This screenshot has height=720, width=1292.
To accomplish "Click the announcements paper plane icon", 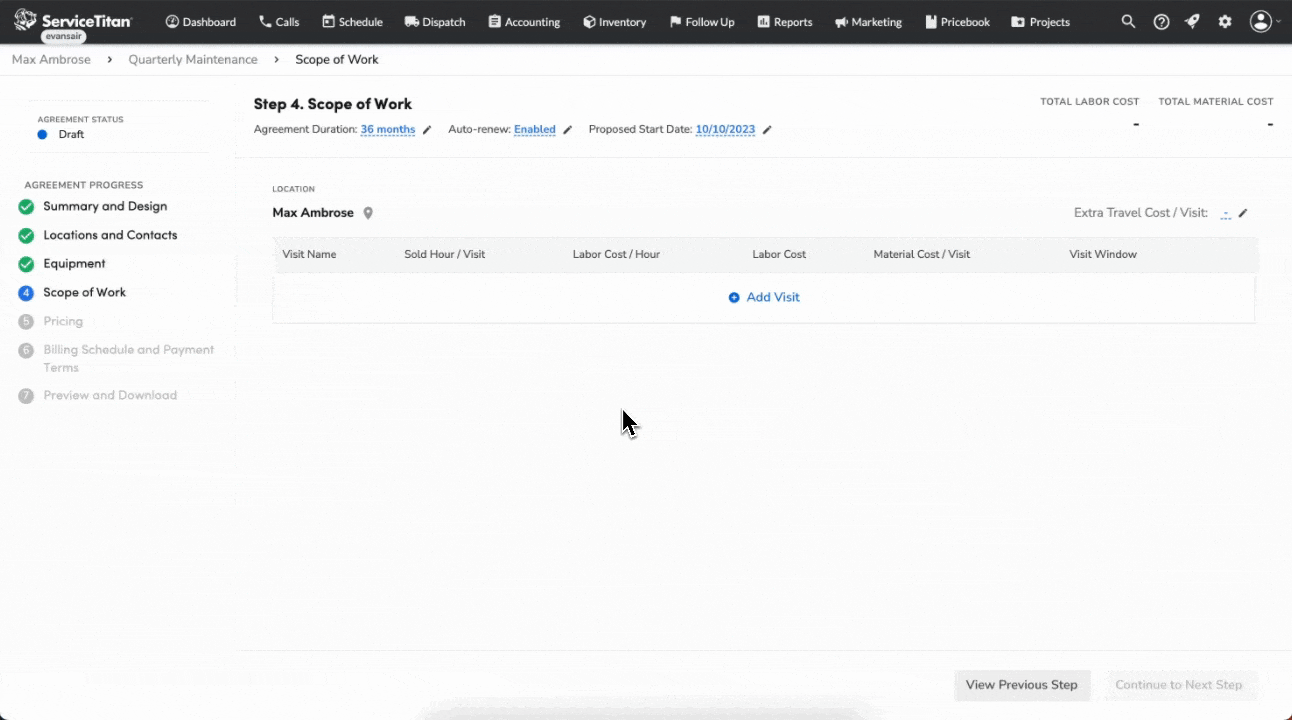I will [1192, 21].
